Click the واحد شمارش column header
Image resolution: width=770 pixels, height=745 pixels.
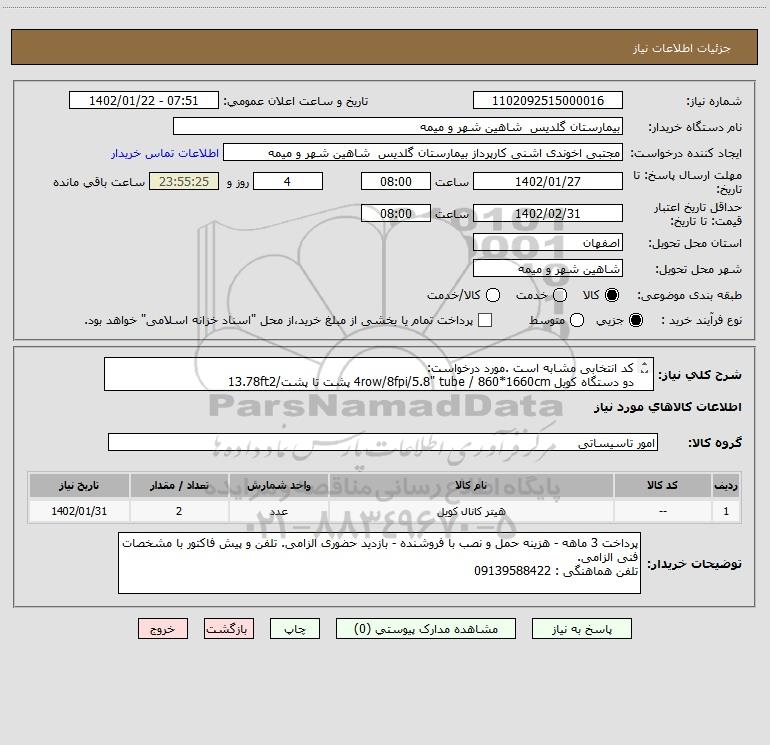[278, 486]
